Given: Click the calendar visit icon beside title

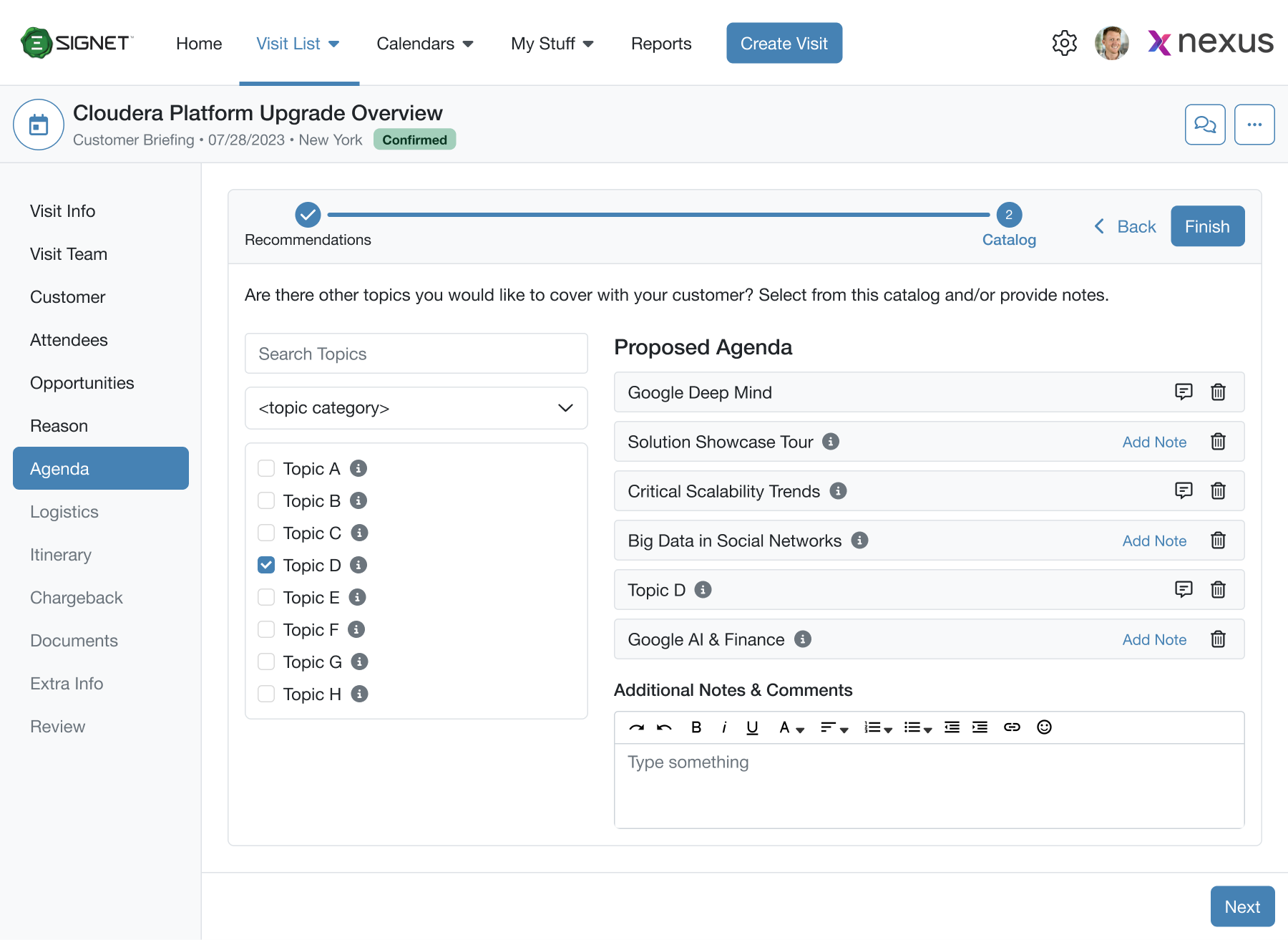Looking at the screenshot, I should click(39, 125).
